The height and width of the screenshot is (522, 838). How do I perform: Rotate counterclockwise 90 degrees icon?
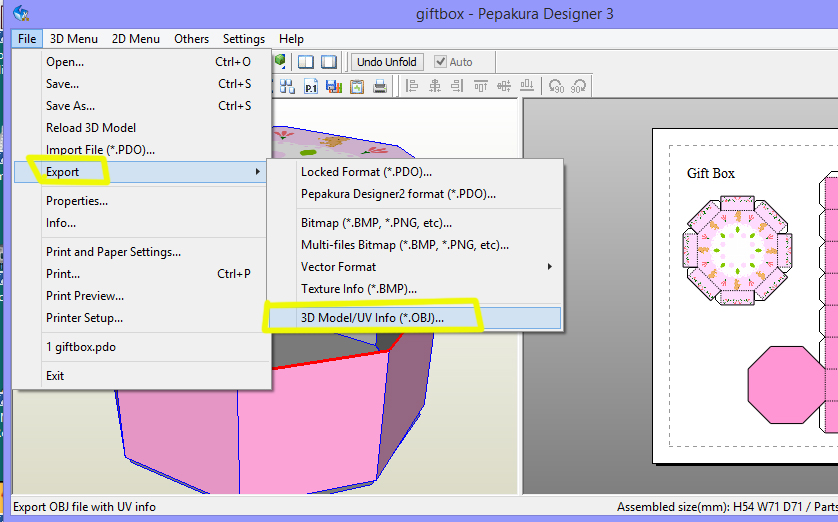[x=556, y=86]
